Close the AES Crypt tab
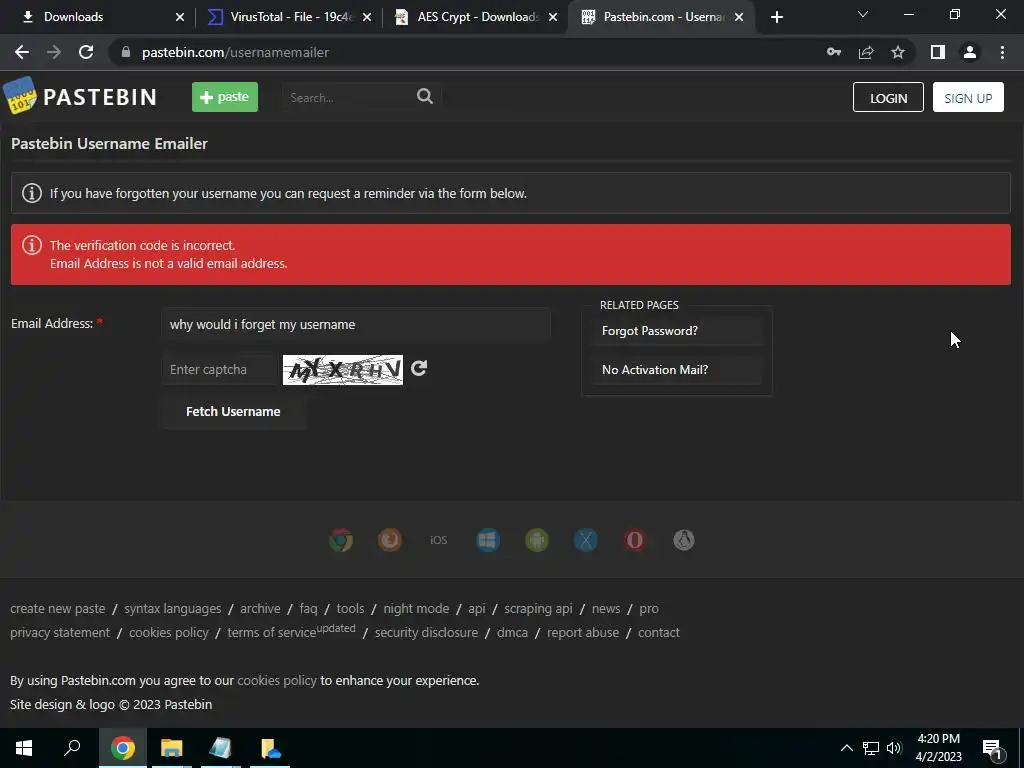This screenshot has height=768, width=1024. 553,17
